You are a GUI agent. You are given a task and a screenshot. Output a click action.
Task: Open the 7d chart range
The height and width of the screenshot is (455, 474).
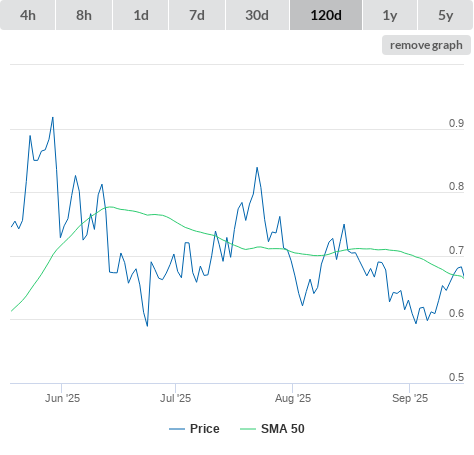pyautogui.click(x=197, y=15)
